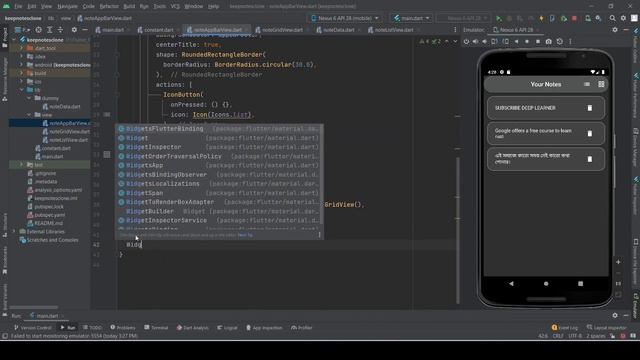Open the Tools menu
Image resolution: width=640 pixels, height=360 pixels.
pos(160,7)
